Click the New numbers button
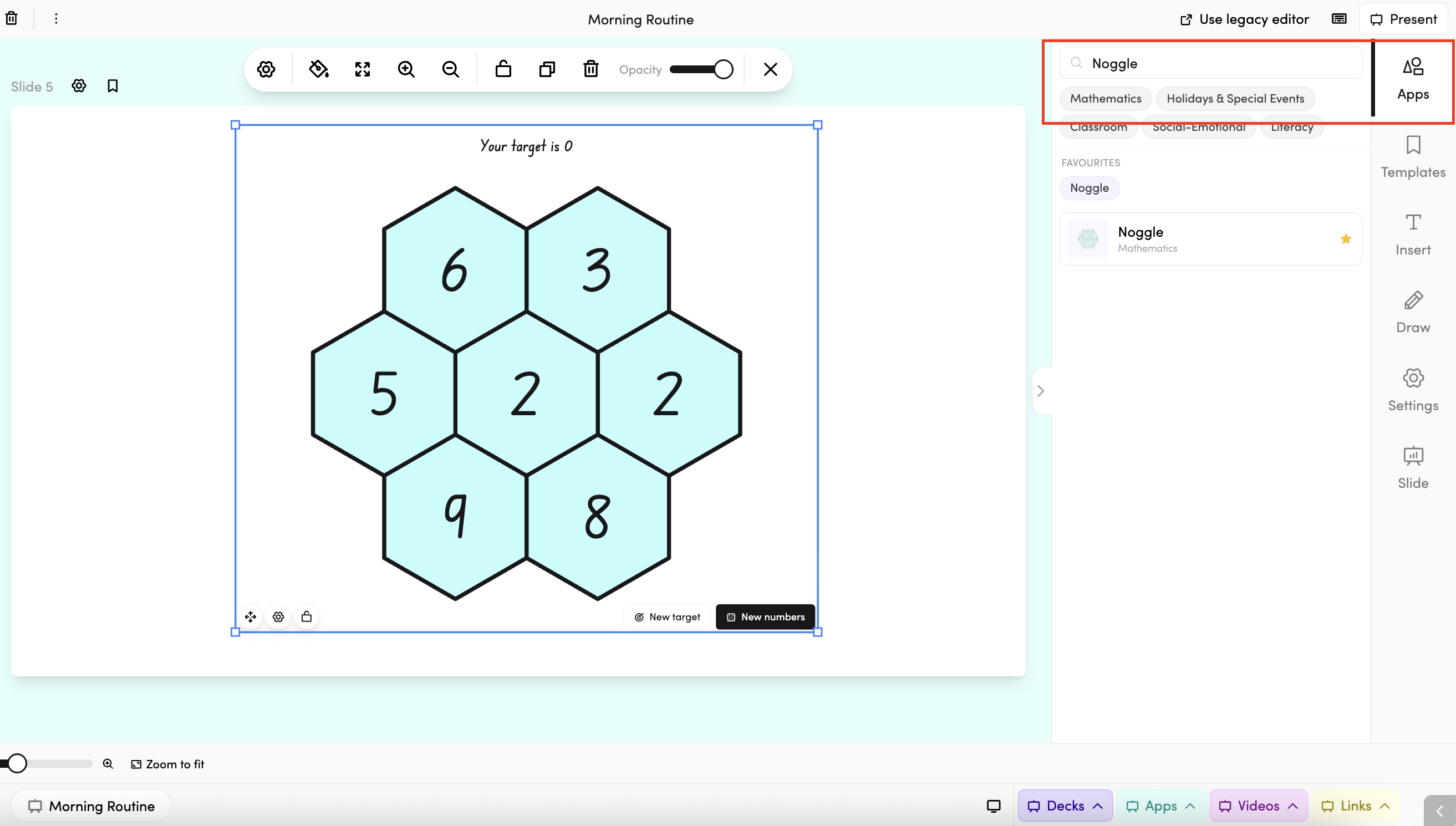Screen dimensions: 1456x826 [x=766, y=616]
